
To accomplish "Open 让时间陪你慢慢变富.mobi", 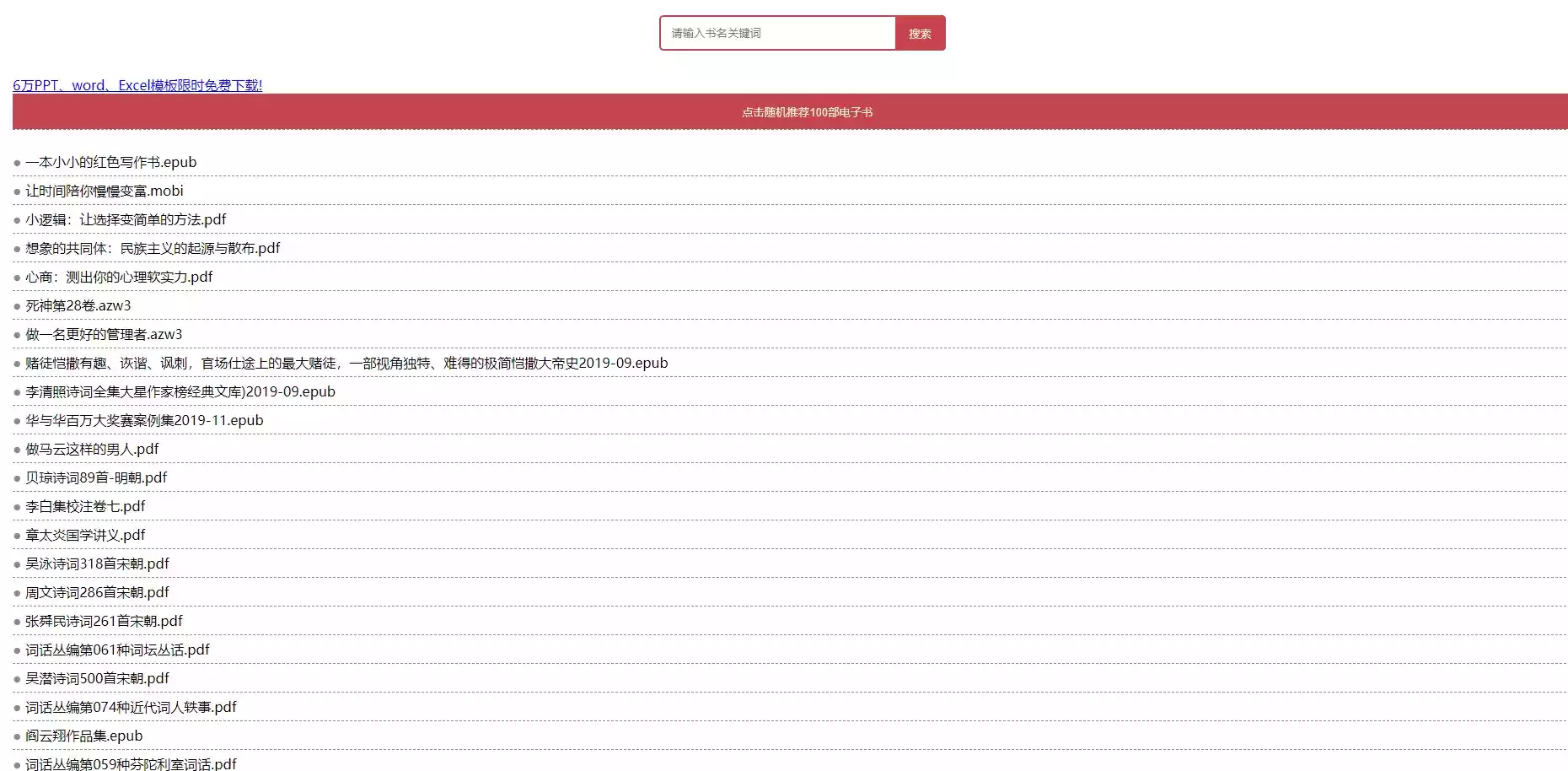I will pos(104,191).
